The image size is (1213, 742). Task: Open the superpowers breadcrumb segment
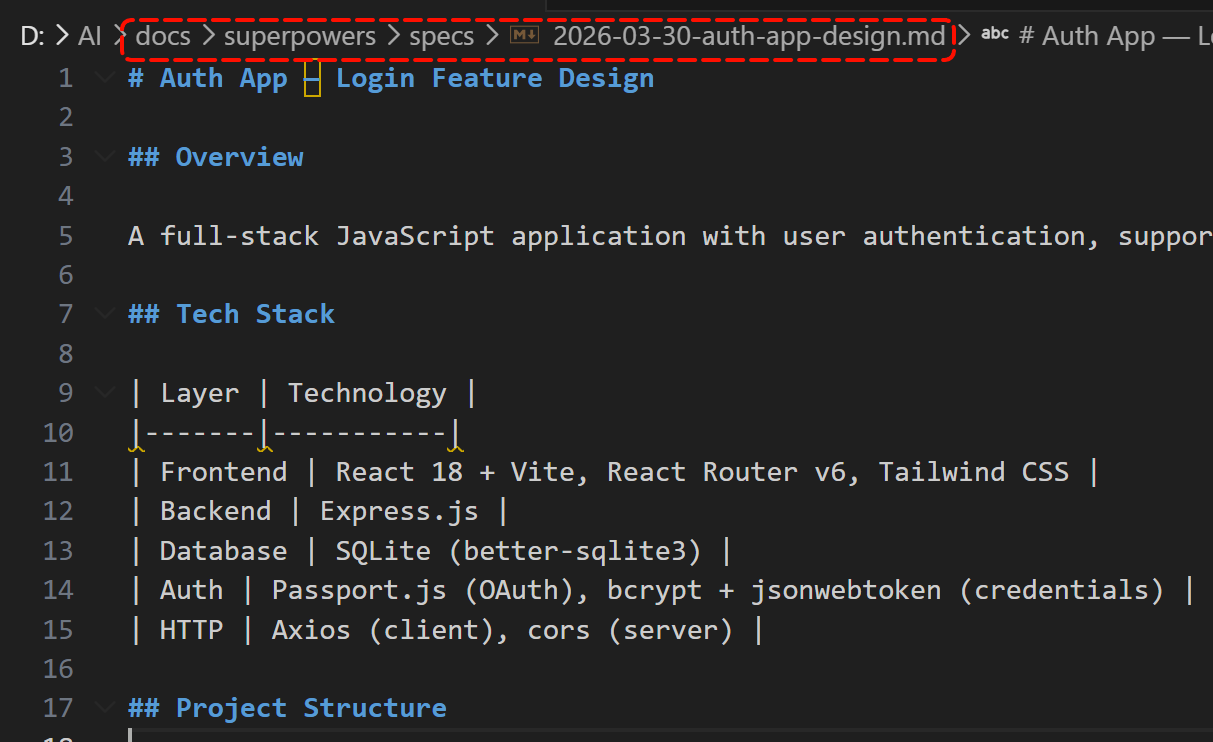300,37
